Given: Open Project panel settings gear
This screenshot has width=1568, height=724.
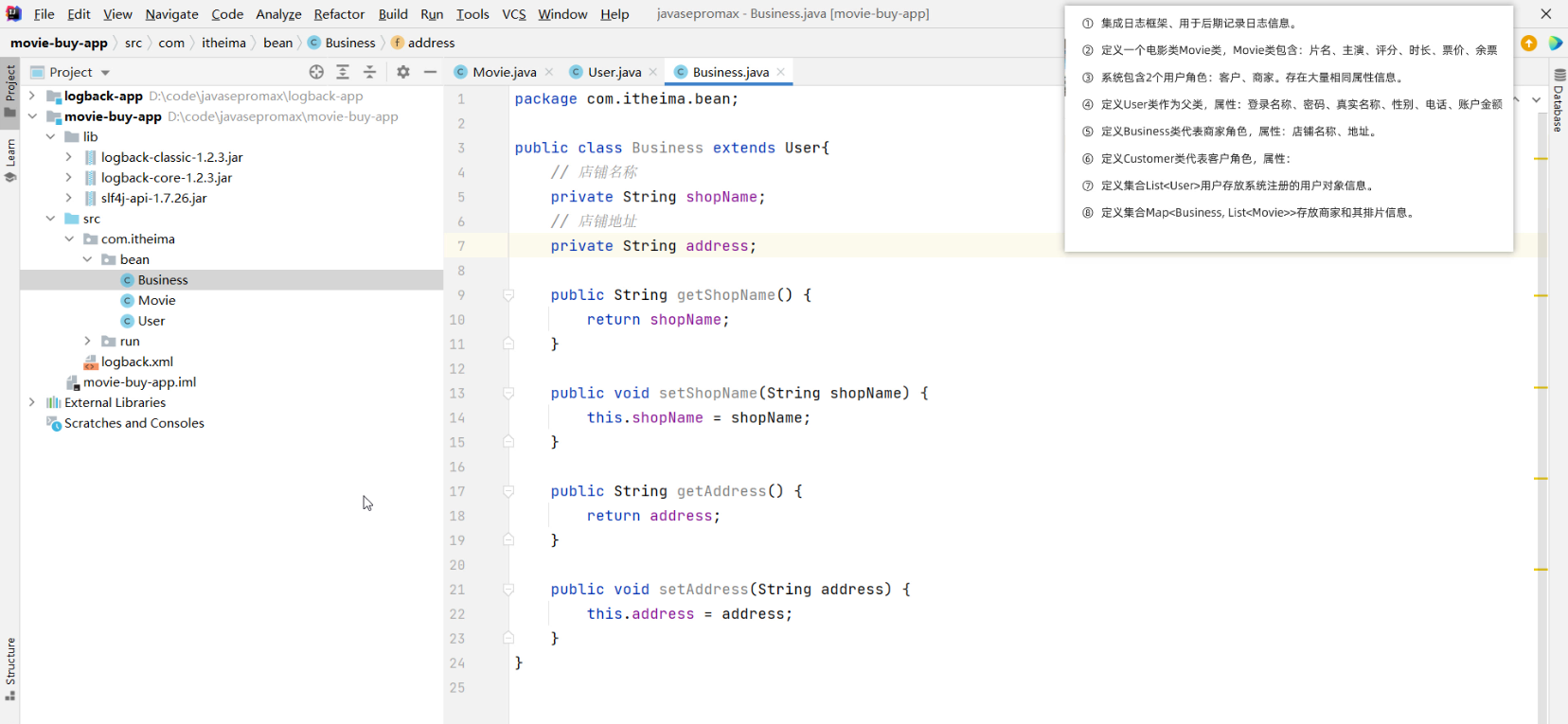Looking at the screenshot, I should tap(403, 72).
